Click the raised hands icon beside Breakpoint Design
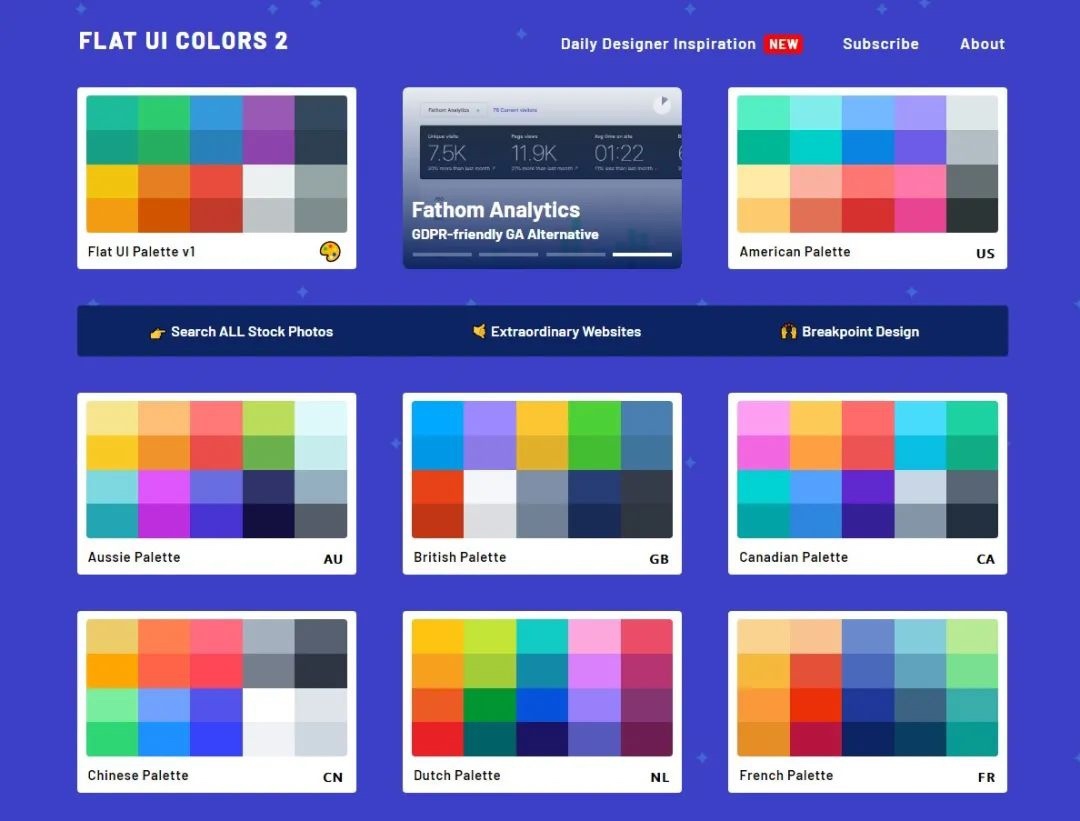The image size is (1080, 821). point(789,332)
